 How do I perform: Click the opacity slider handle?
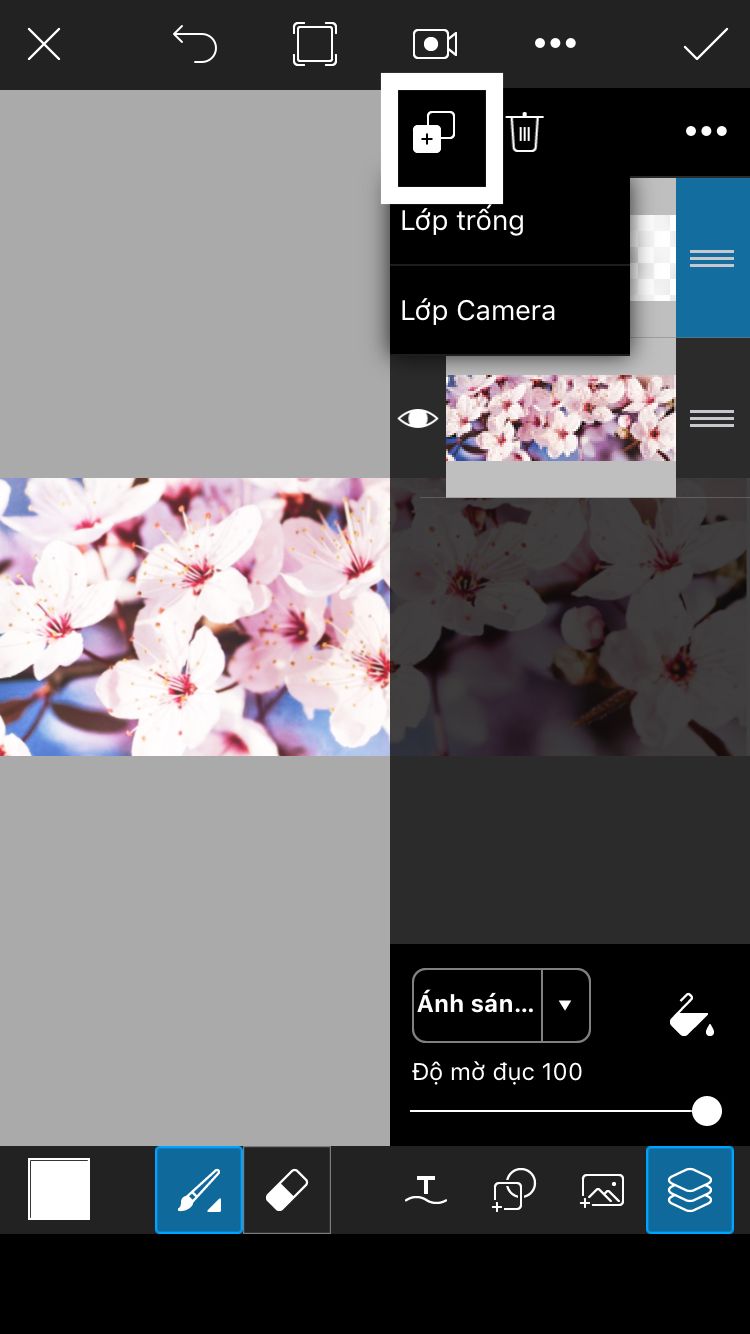pos(707,1111)
